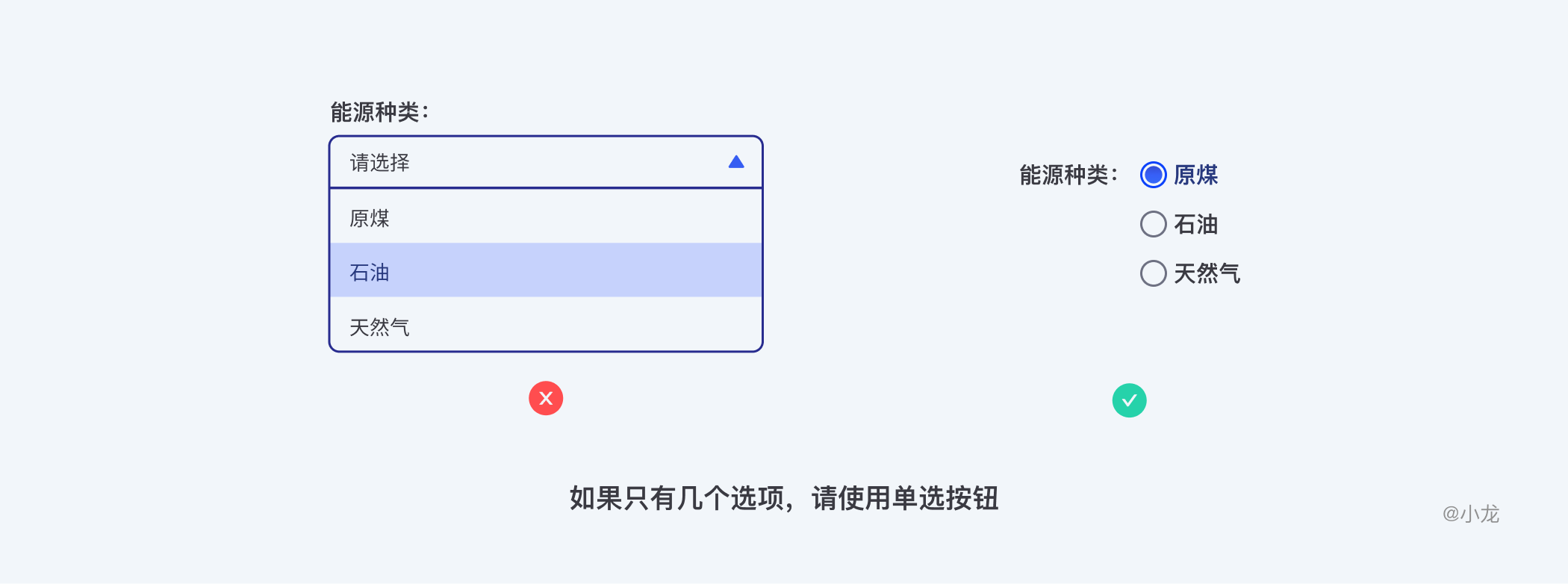Viewport: 1568px width, 584px height.
Task: Click the 石油 radio label text
Action: [1195, 224]
